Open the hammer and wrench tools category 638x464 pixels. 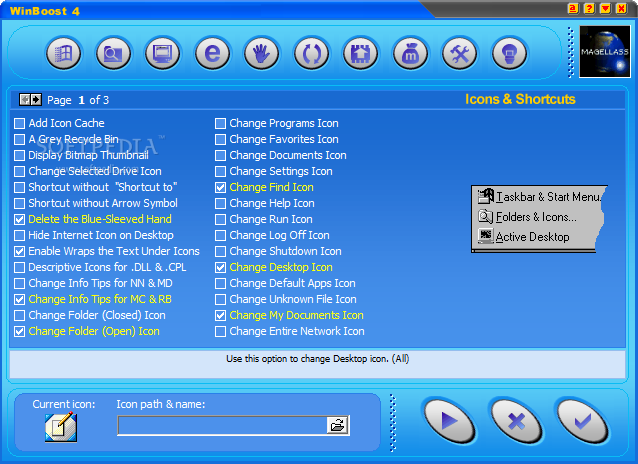(460, 53)
